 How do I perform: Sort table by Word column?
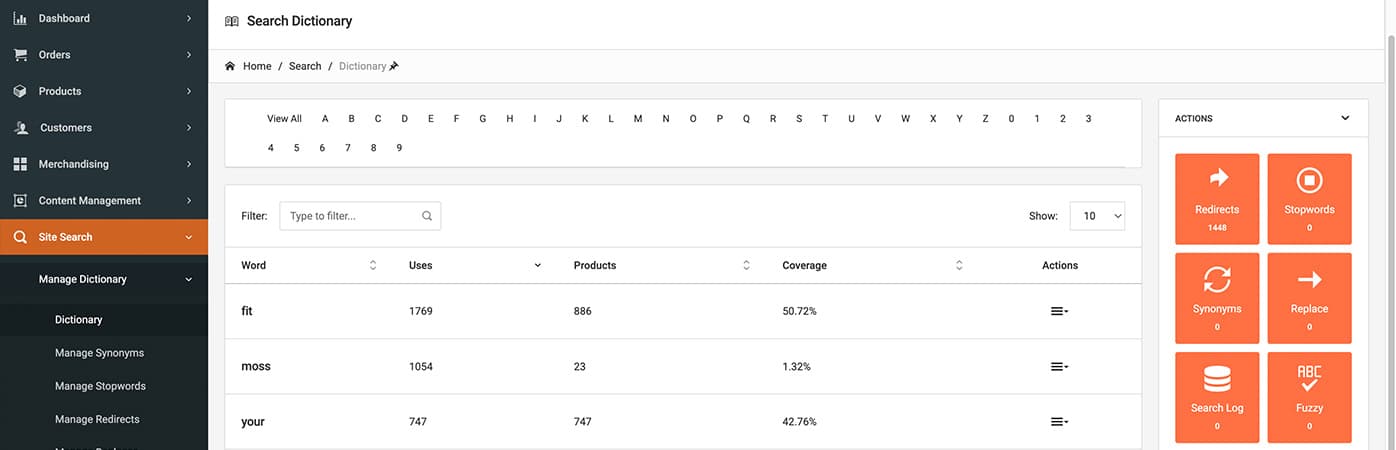coord(373,265)
